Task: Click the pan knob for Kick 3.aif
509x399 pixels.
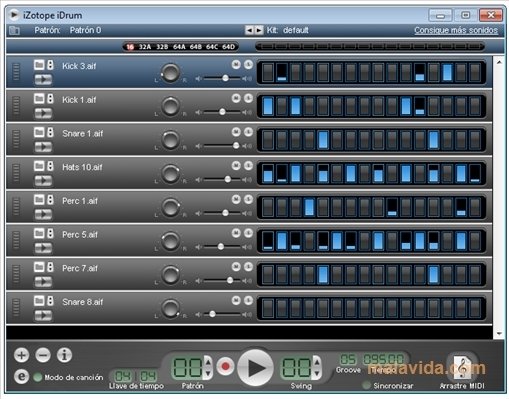Action: point(171,73)
